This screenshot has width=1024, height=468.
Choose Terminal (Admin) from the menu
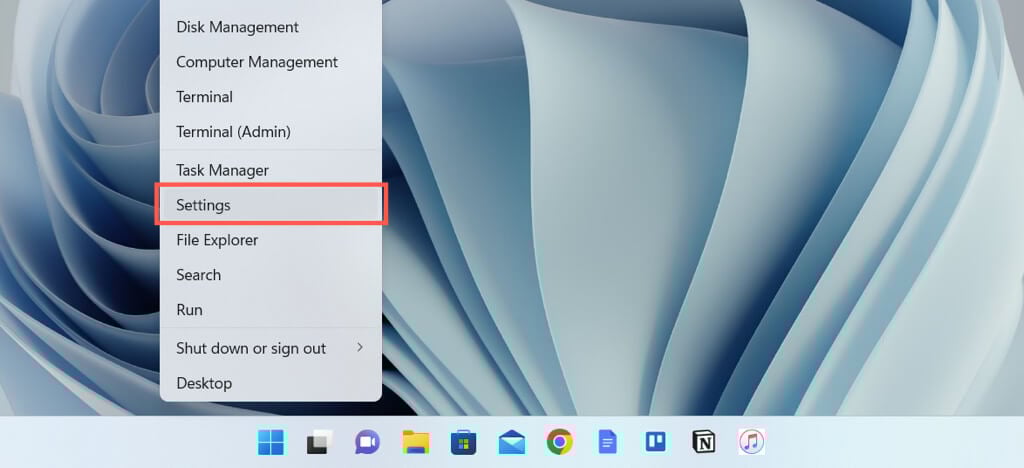click(x=233, y=132)
